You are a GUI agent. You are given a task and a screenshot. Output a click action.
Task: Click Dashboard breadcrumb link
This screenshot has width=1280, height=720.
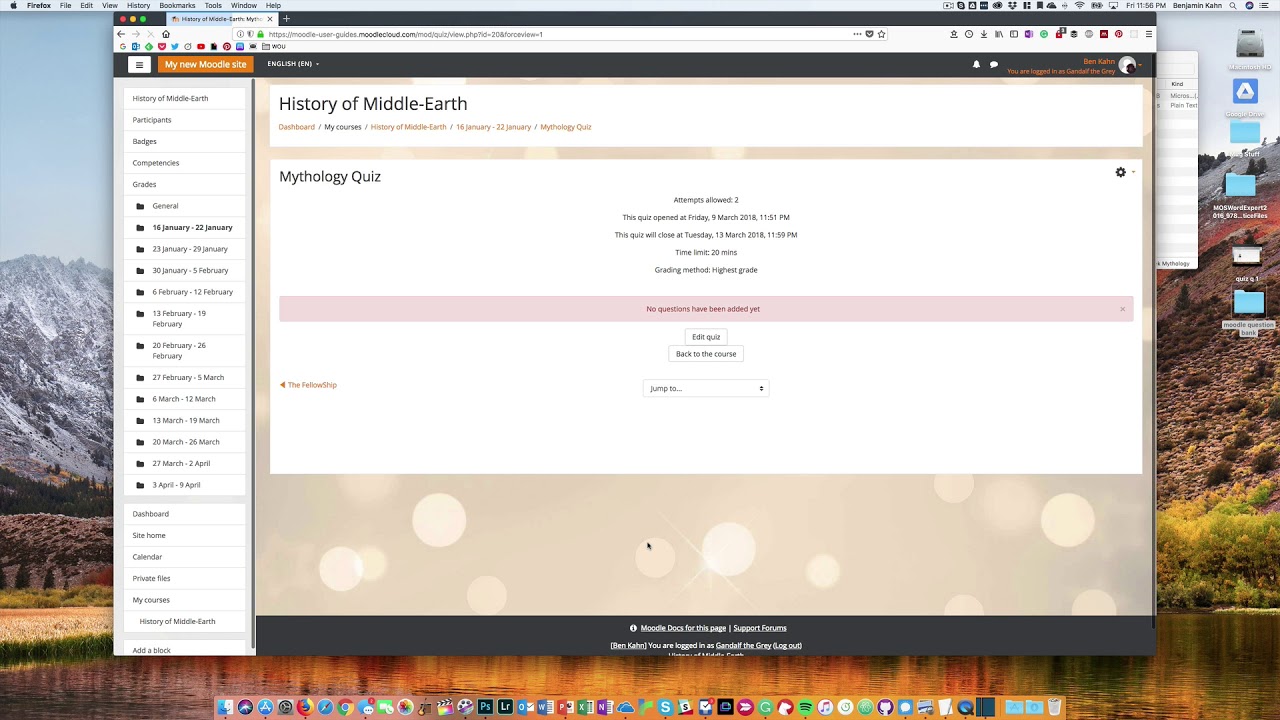[x=296, y=127]
